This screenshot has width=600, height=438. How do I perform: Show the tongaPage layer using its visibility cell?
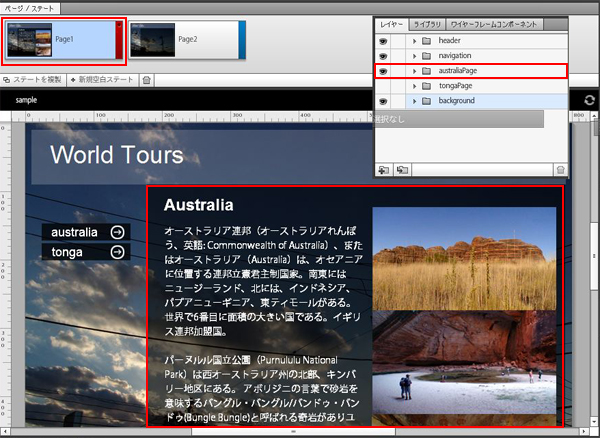pyautogui.click(x=383, y=86)
